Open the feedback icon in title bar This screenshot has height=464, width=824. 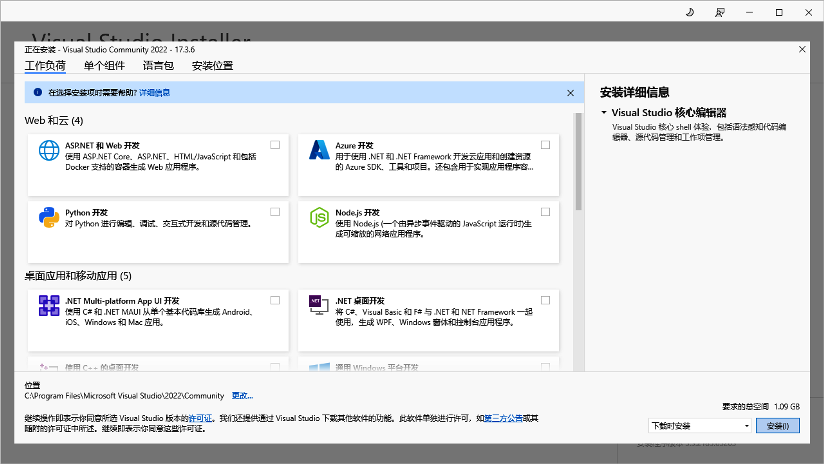click(x=719, y=12)
